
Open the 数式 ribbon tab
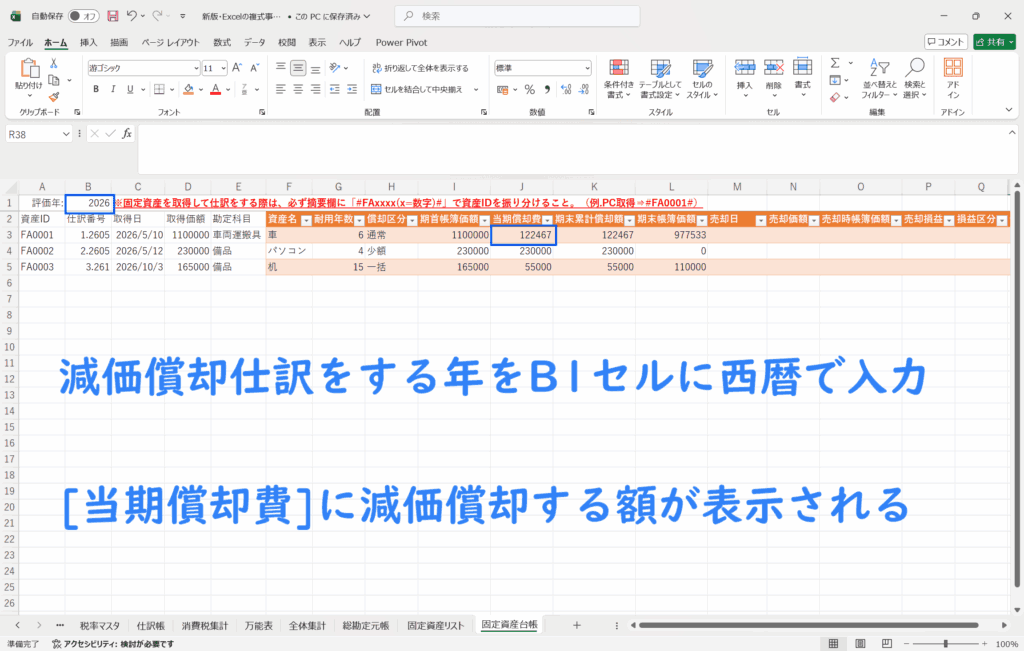pos(221,42)
